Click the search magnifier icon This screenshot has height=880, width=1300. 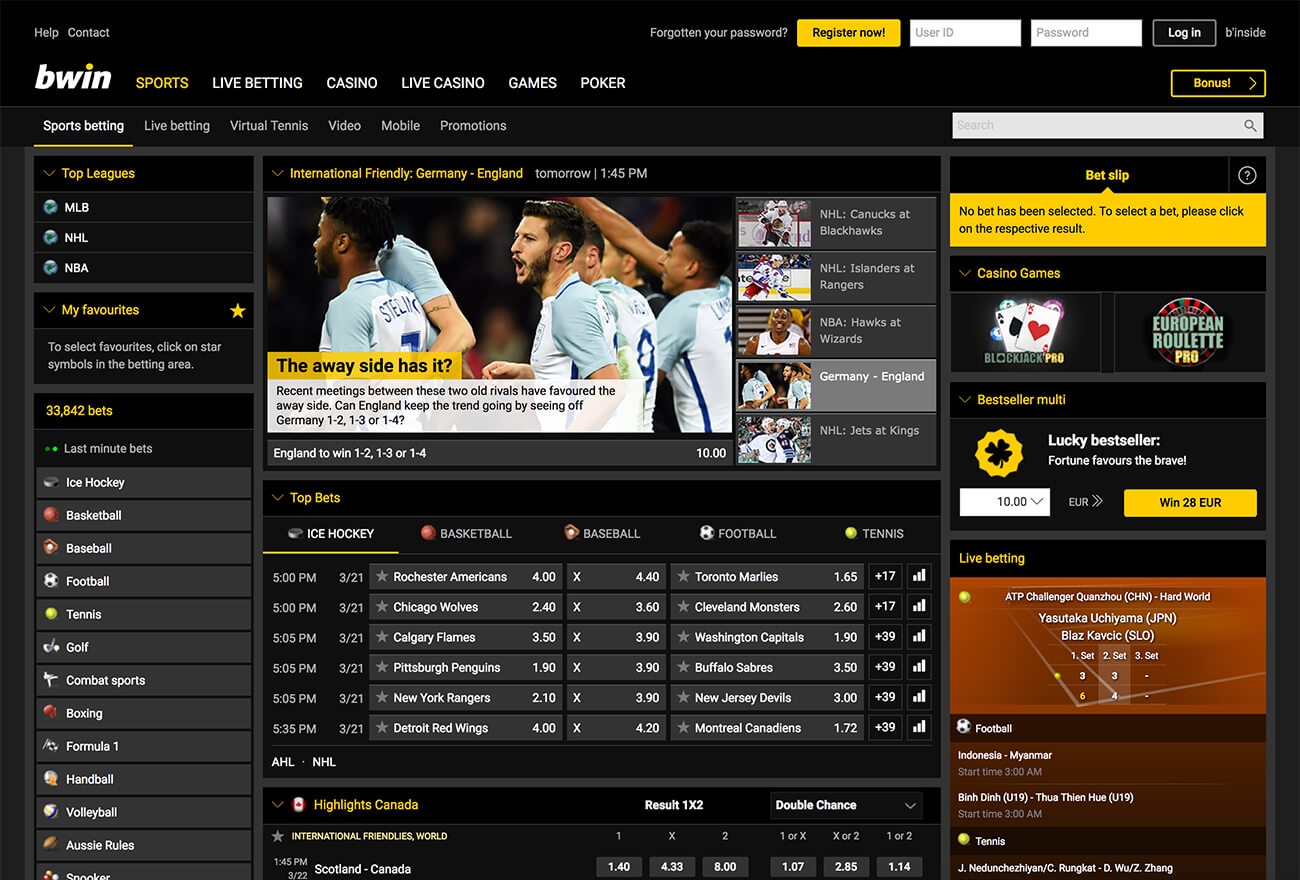[1249, 125]
